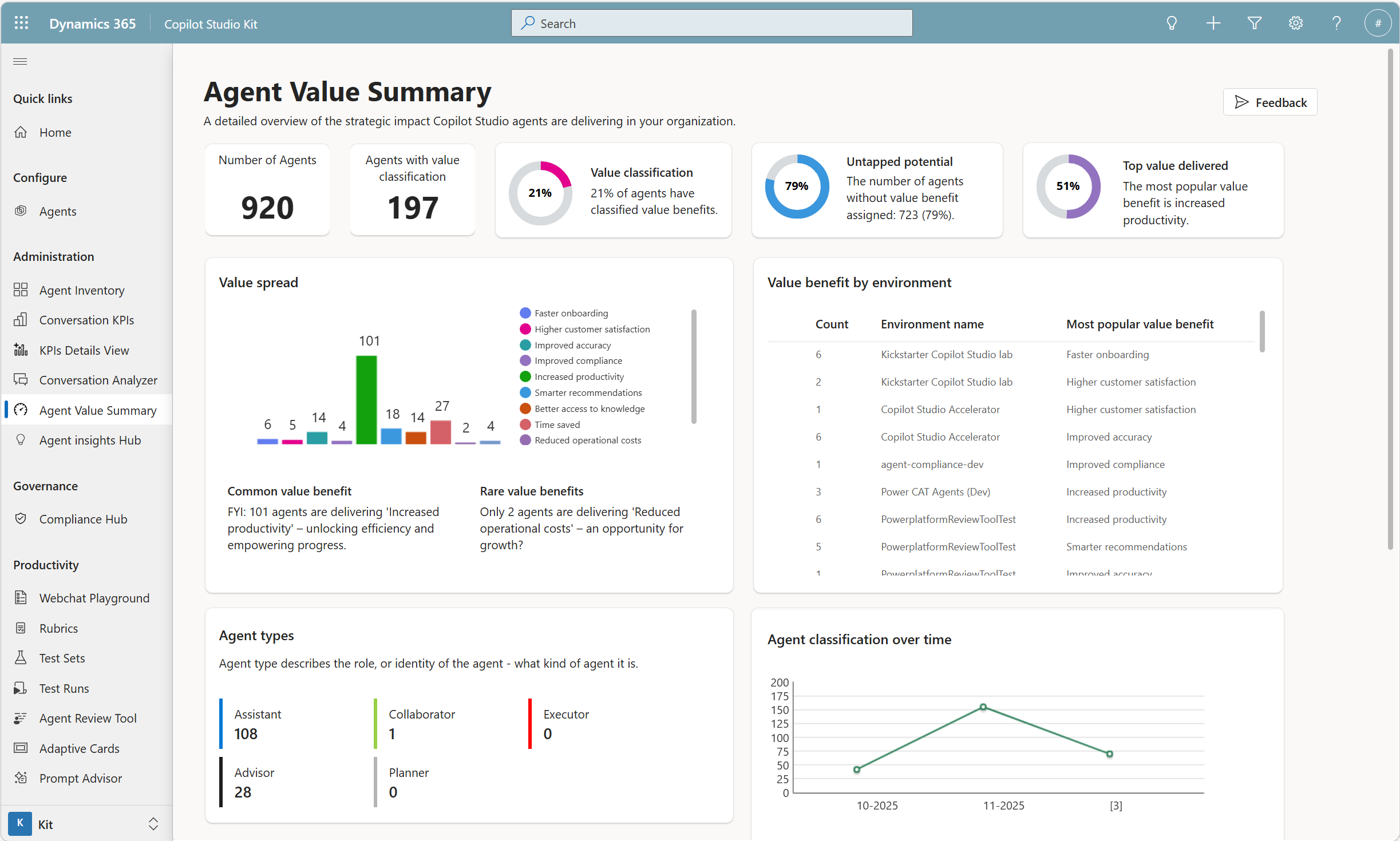Click the green Increased productivity bar

click(366, 399)
